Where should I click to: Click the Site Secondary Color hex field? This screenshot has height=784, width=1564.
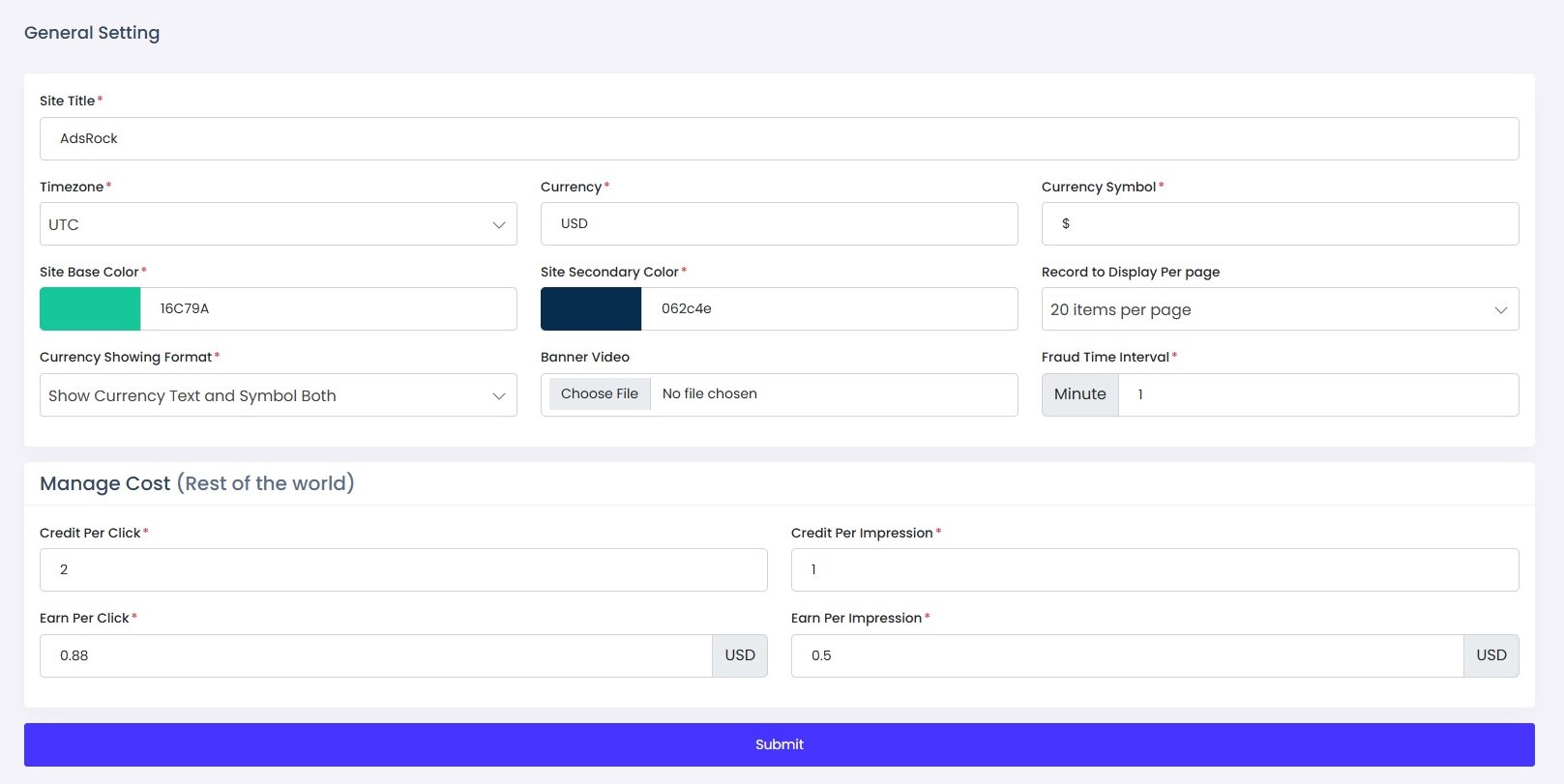pyautogui.click(x=828, y=309)
